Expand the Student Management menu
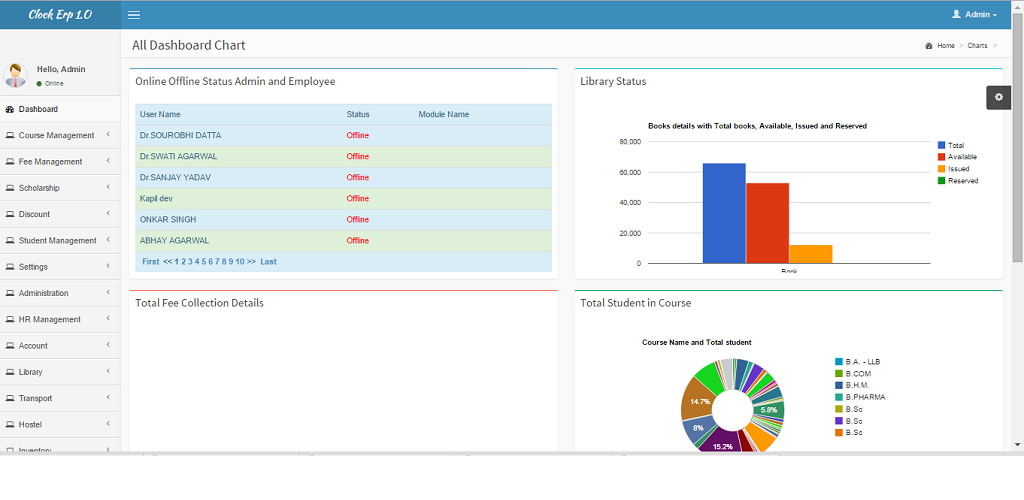 (x=57, y=241)
